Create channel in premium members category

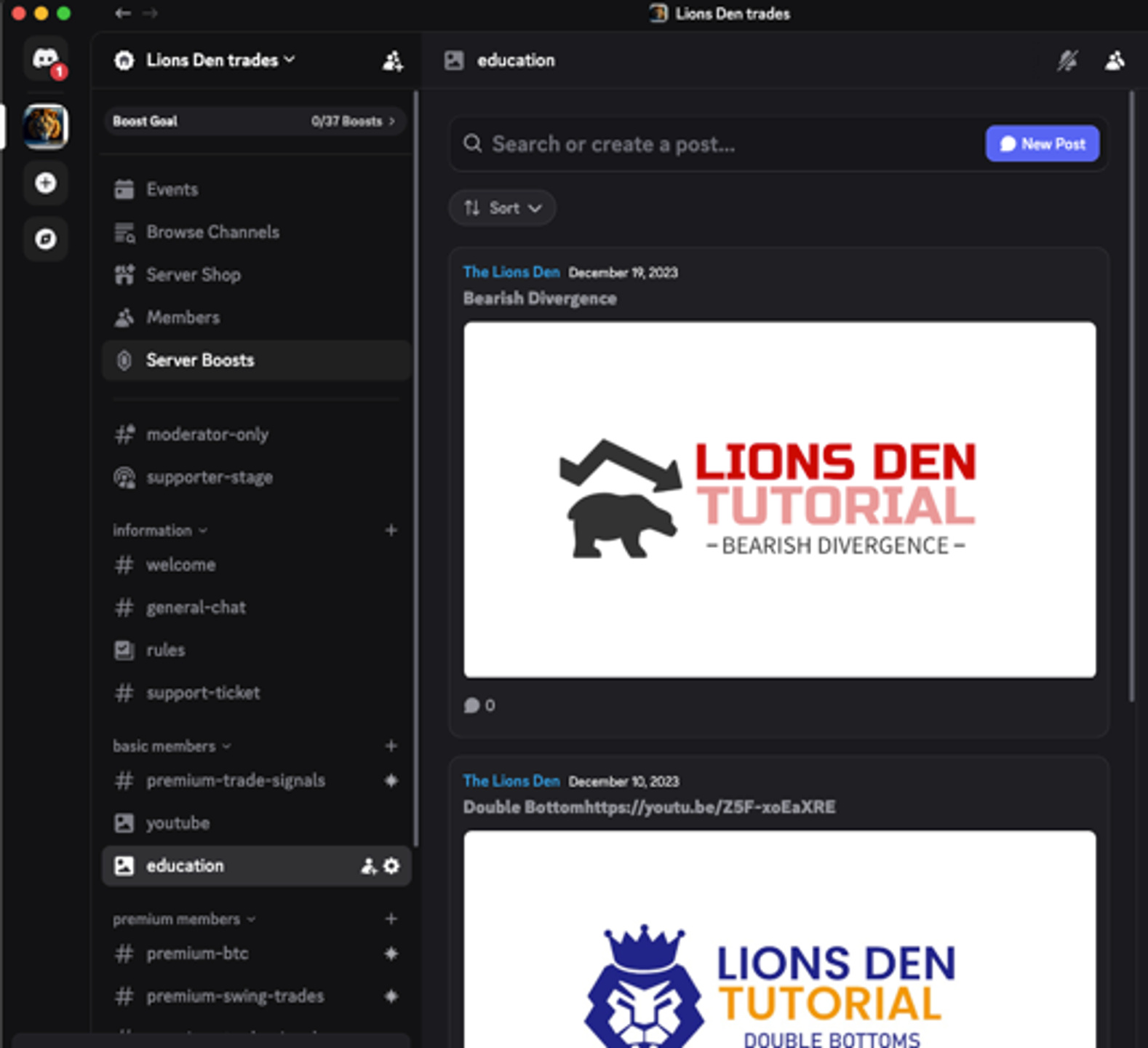(x=391, y=919)
